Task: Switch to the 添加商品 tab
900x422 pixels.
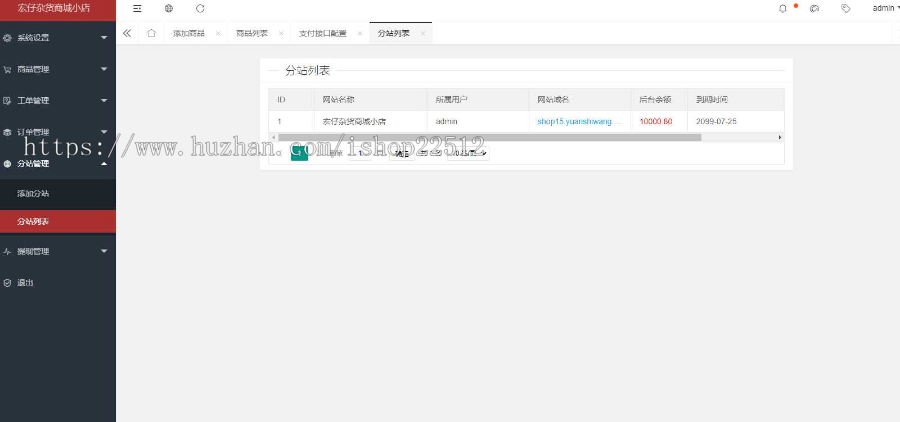Action: [189, 33]
